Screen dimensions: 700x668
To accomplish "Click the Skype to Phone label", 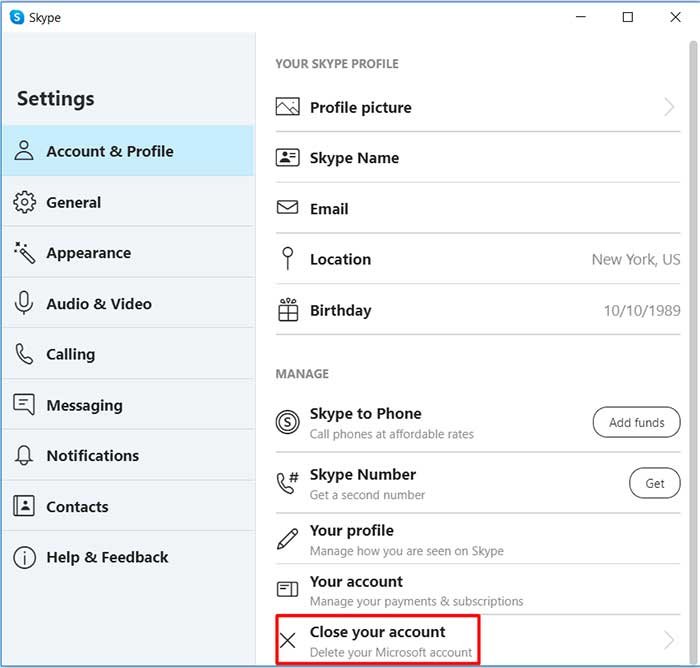I will pos(365,413).
